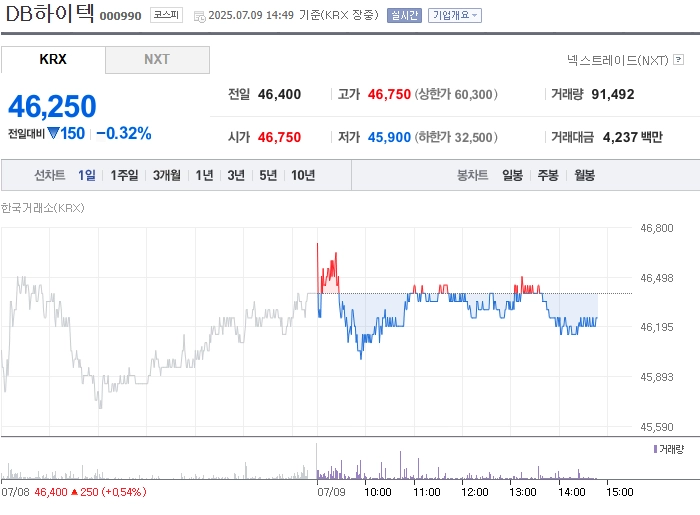Click the stock code 000990
Image resolution: width=700 pixels, height=515 pixels.
(x=120, y=16)
